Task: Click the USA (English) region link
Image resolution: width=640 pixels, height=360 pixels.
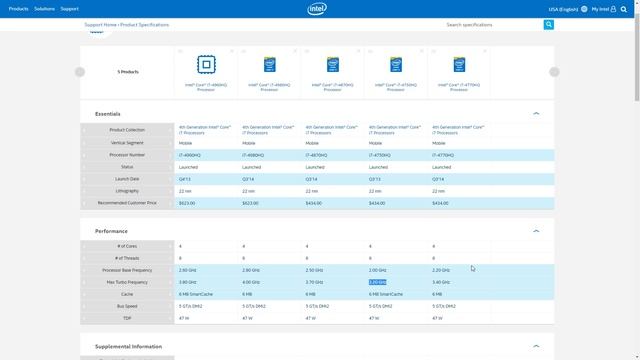Action: tap(563, 9)
